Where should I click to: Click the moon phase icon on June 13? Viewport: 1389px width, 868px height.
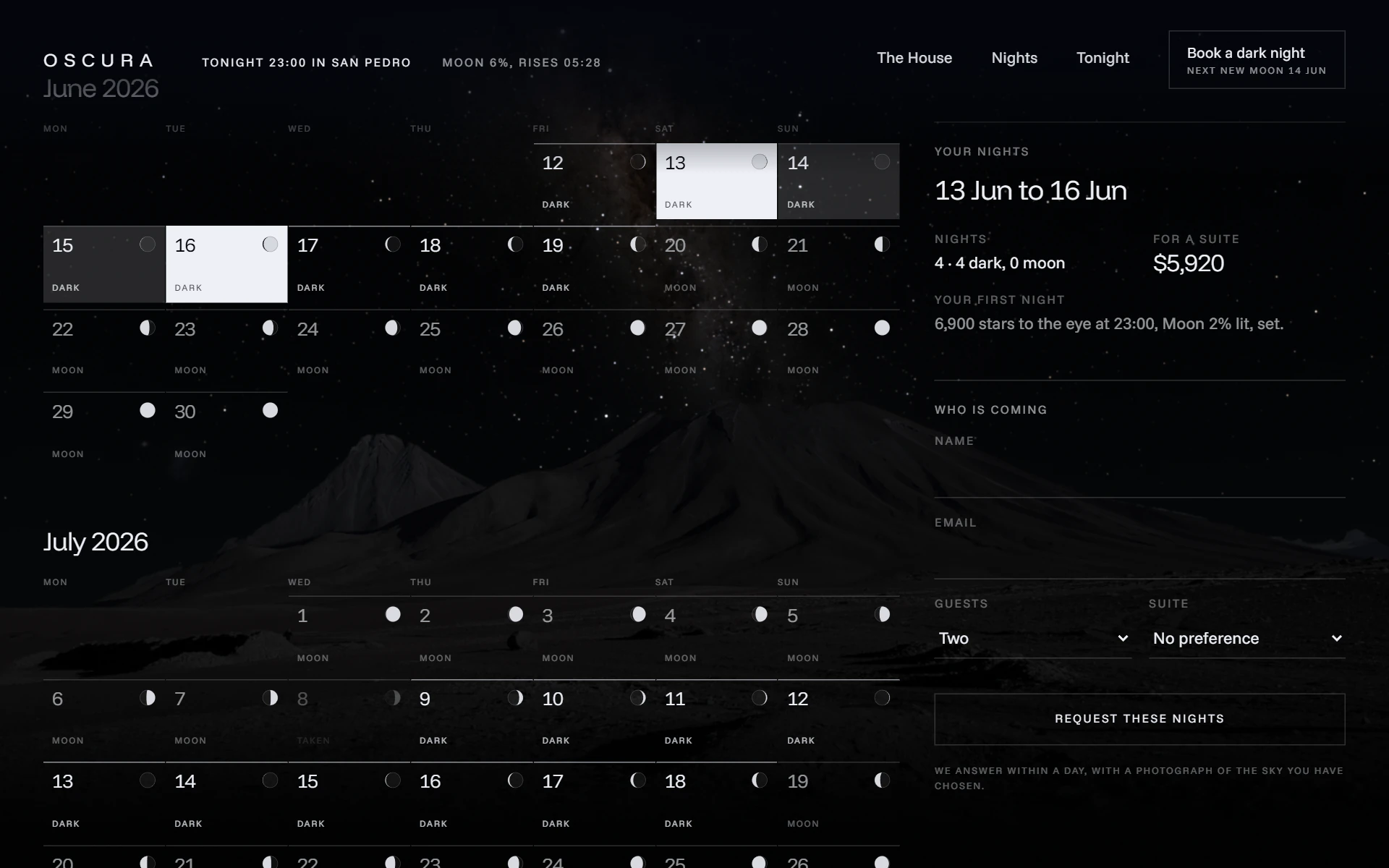pos(760,162)
